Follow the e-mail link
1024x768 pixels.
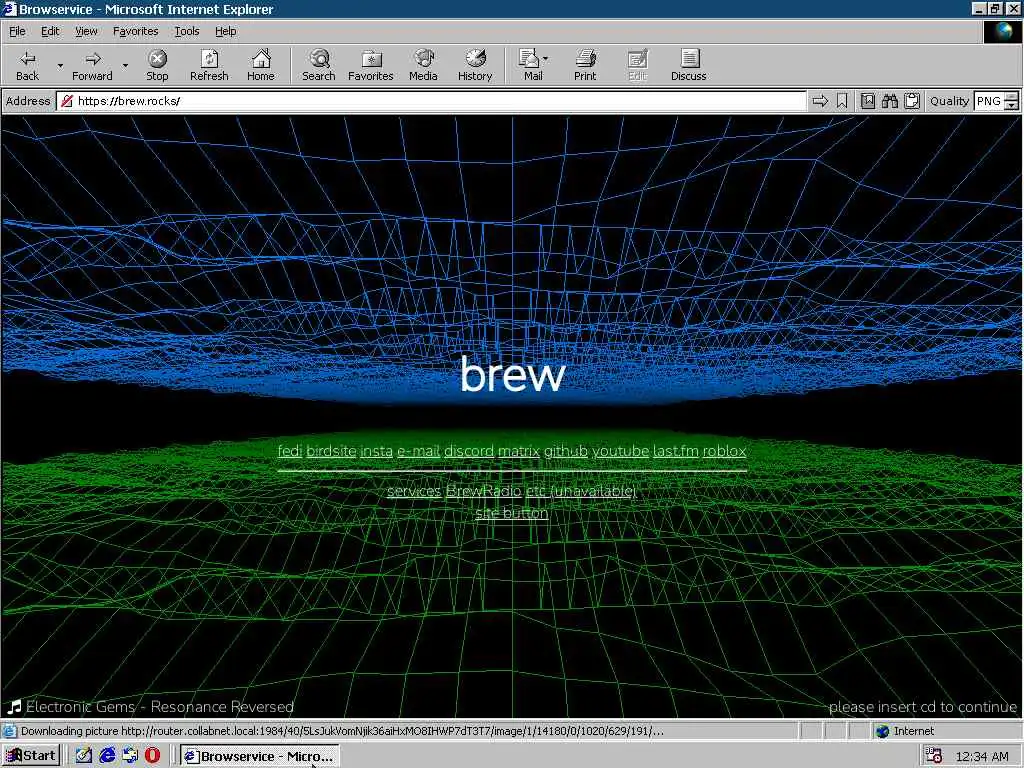coord(419,451)
